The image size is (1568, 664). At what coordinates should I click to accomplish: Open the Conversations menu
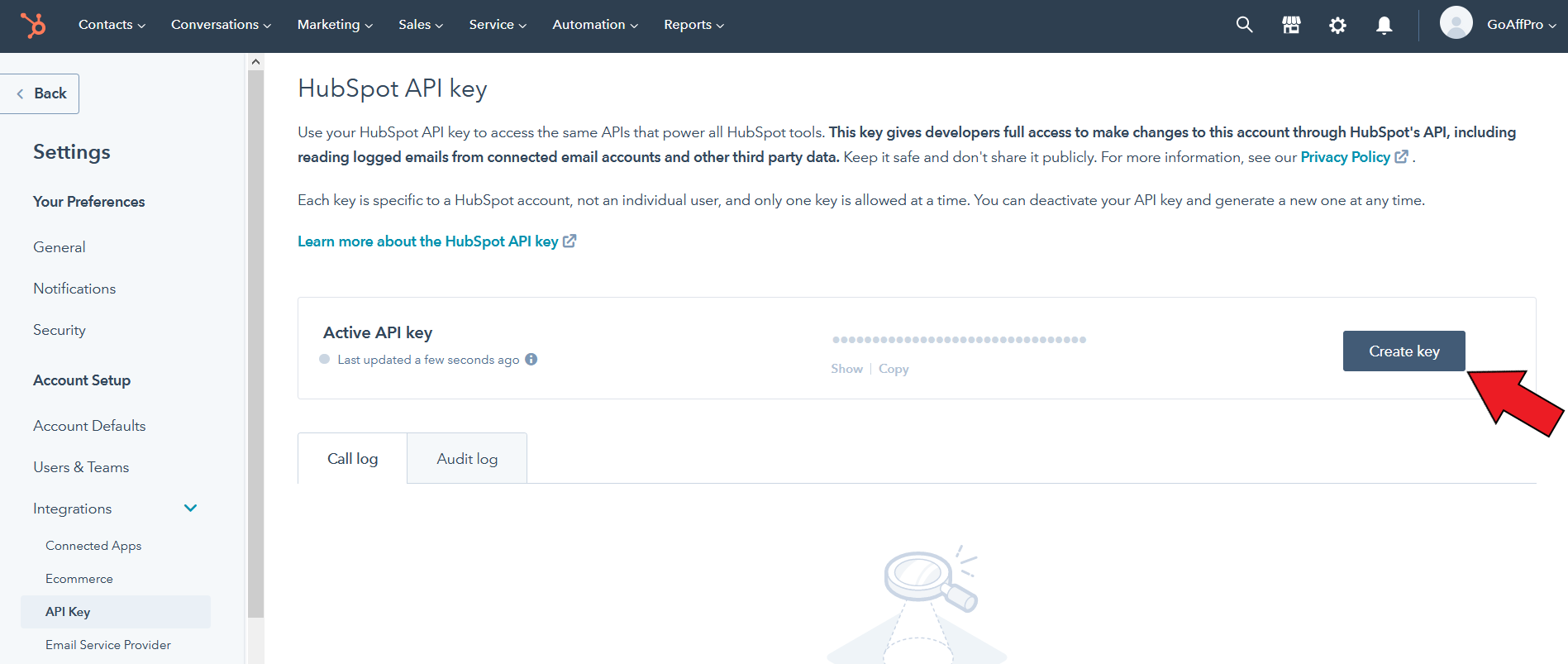tap(221, 25)
